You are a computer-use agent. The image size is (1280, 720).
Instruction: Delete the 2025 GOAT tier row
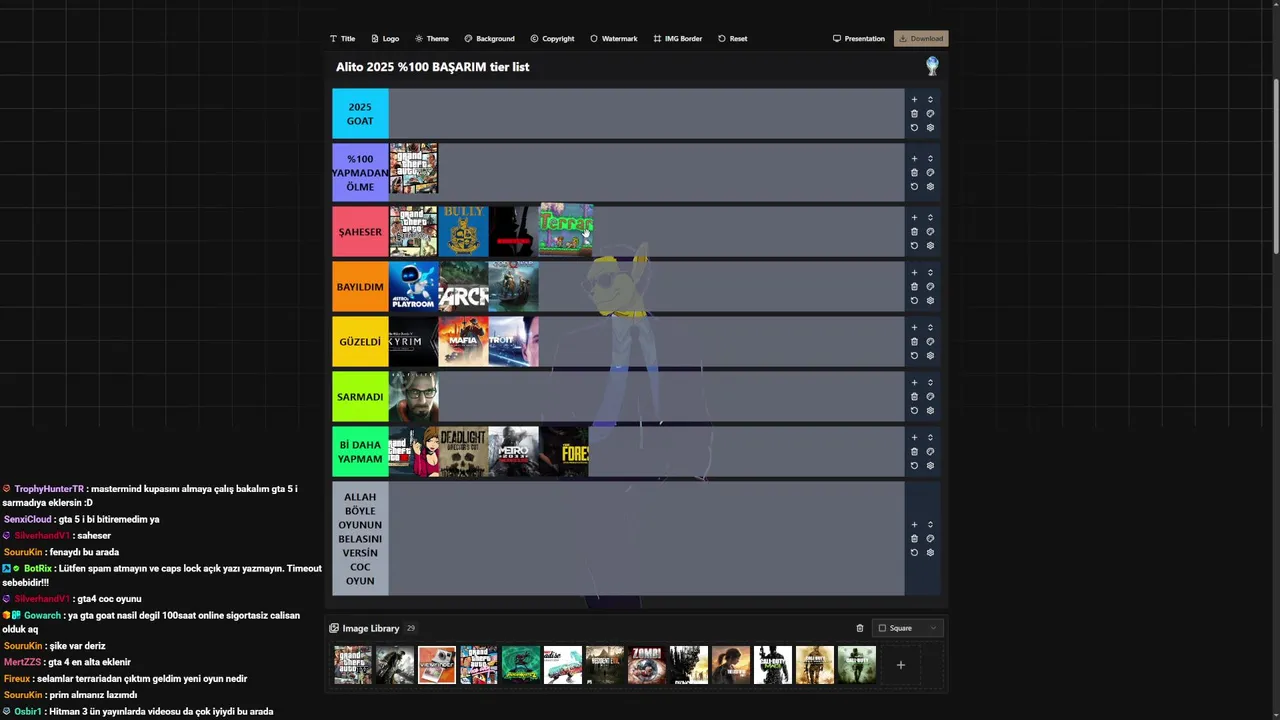click(914, 114)
